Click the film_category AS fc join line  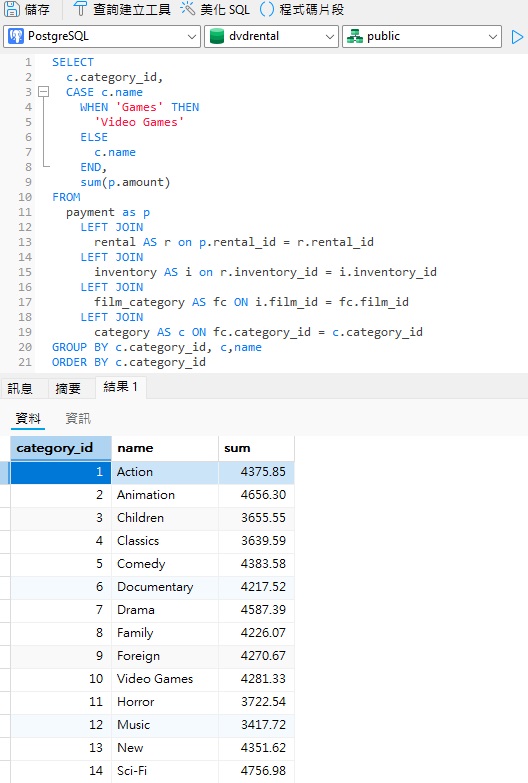click(x=251, y=302)
